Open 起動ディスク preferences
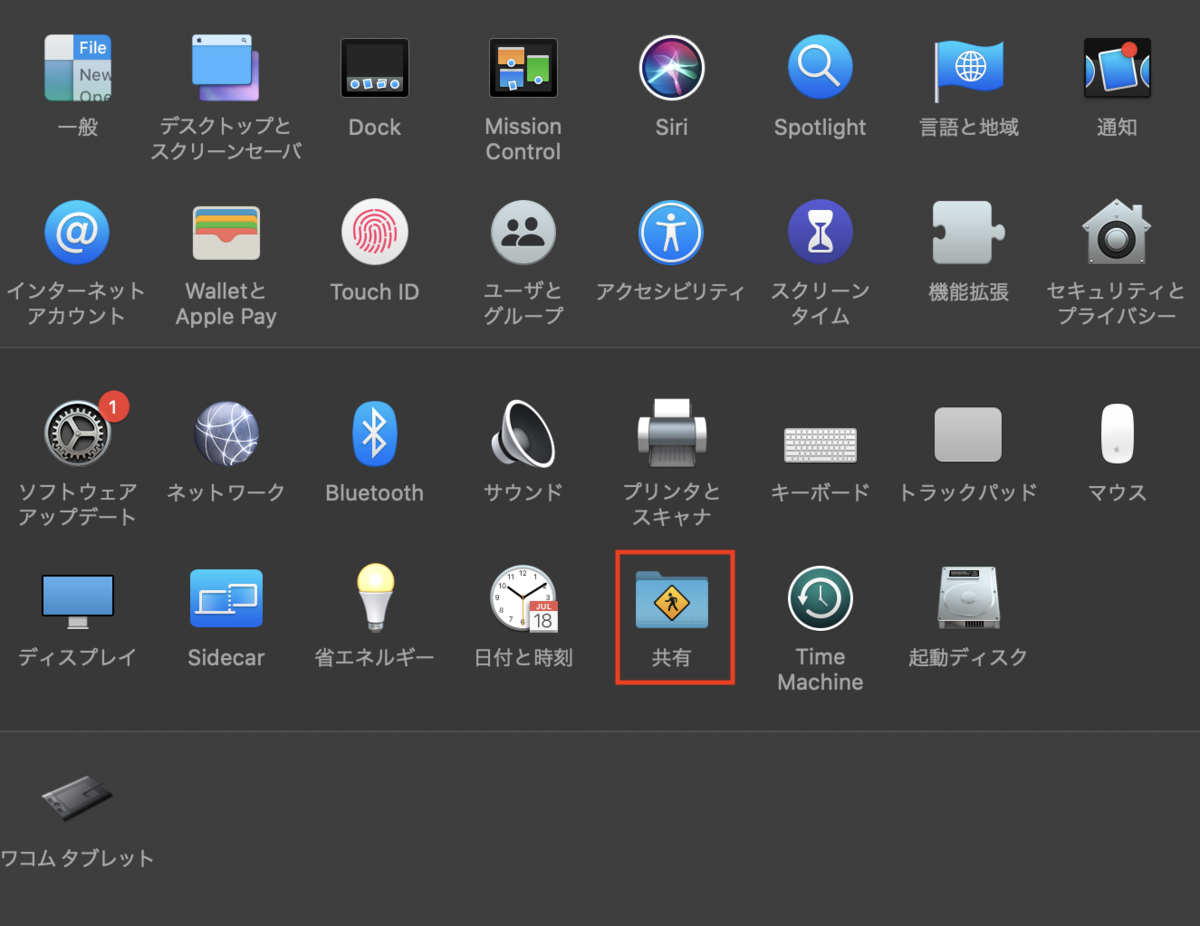This screenshot has width=1200, height=926. (968, 597)
